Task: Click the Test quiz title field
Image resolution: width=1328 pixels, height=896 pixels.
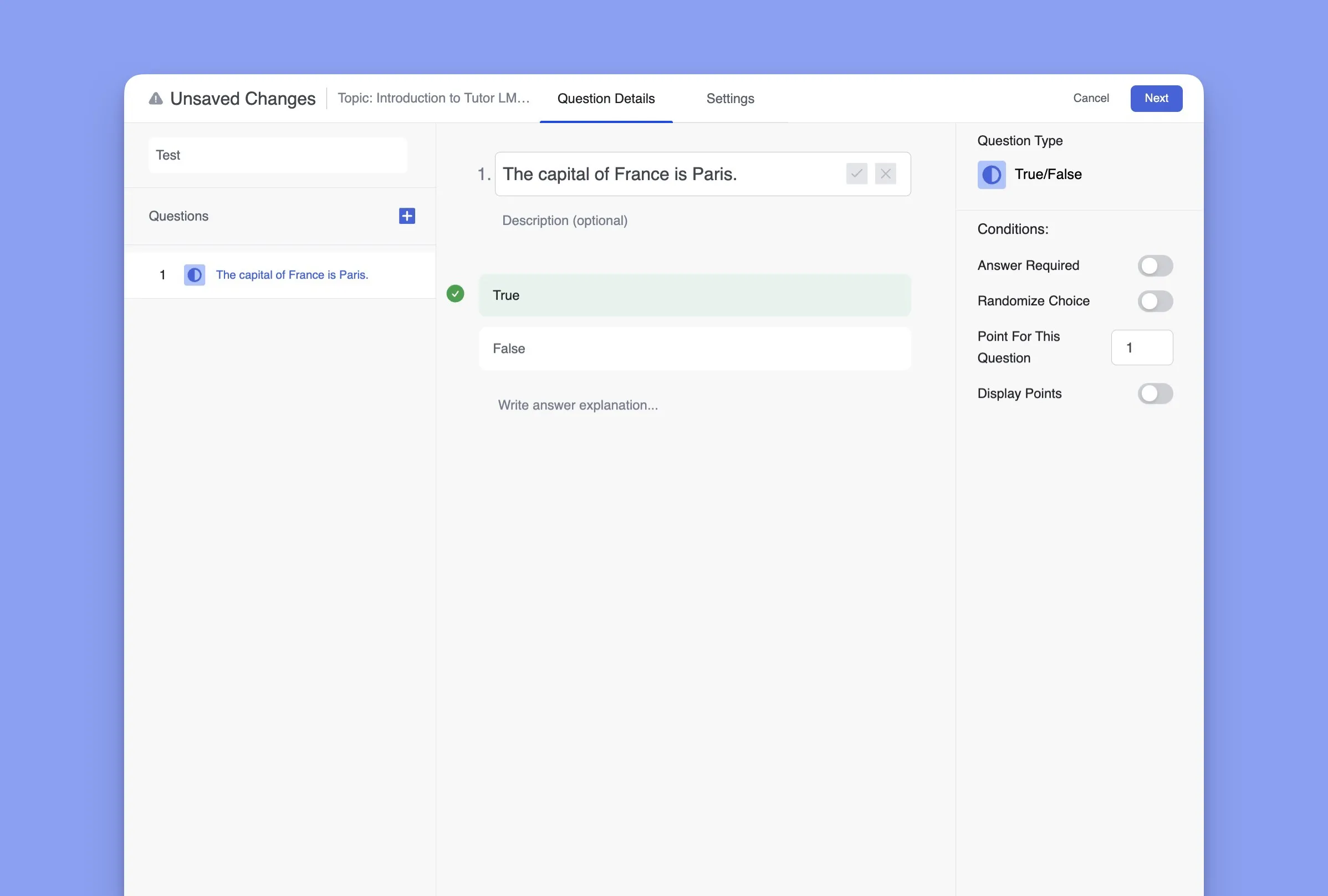Action: coord(278,155)
